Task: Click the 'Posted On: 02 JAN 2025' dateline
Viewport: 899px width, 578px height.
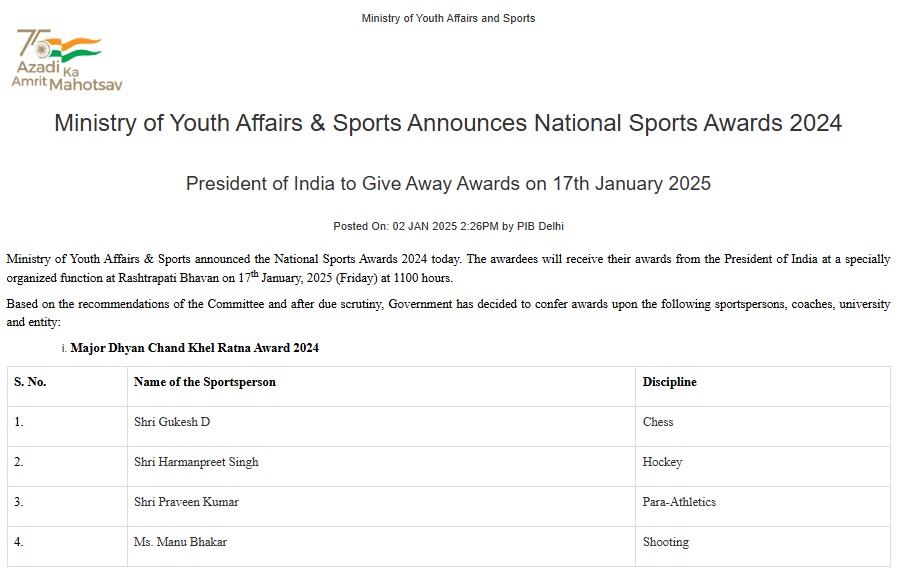Action: pos(448,226)
